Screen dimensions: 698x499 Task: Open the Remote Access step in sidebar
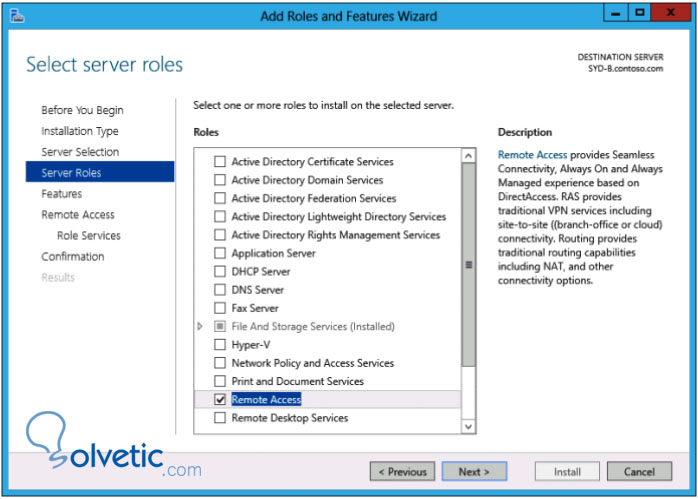pos(78,215)
